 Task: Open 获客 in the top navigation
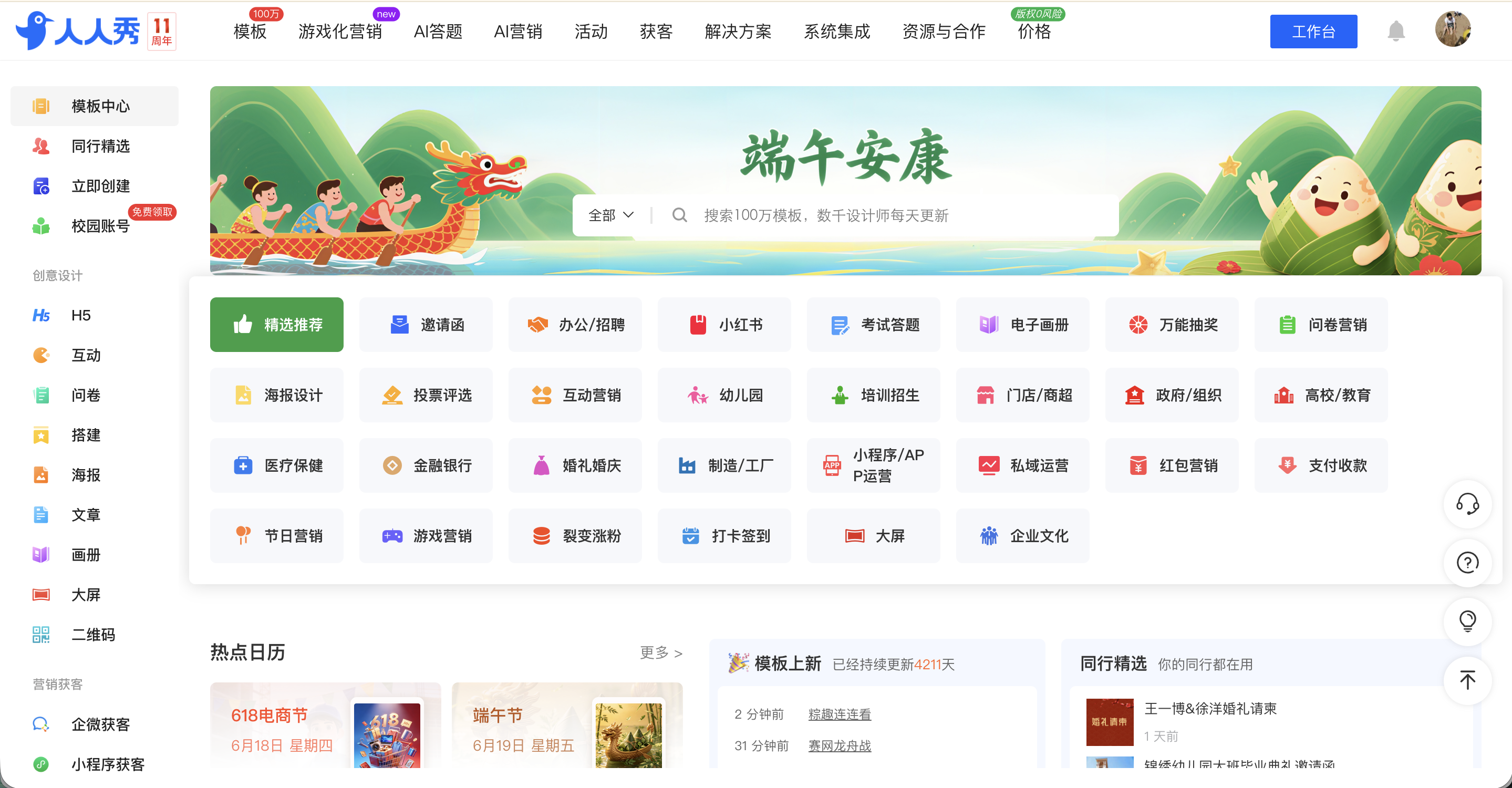pos(656,31)
